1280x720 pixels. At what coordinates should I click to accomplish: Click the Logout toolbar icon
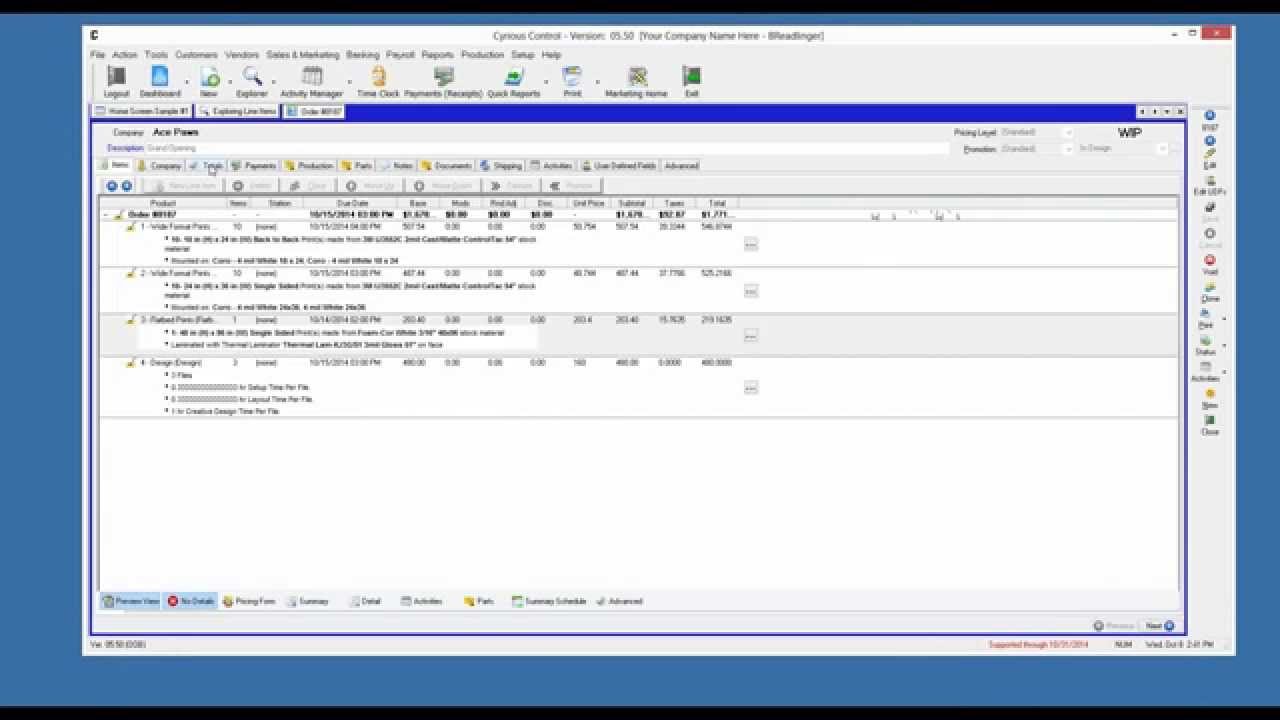tap(116, 81)
